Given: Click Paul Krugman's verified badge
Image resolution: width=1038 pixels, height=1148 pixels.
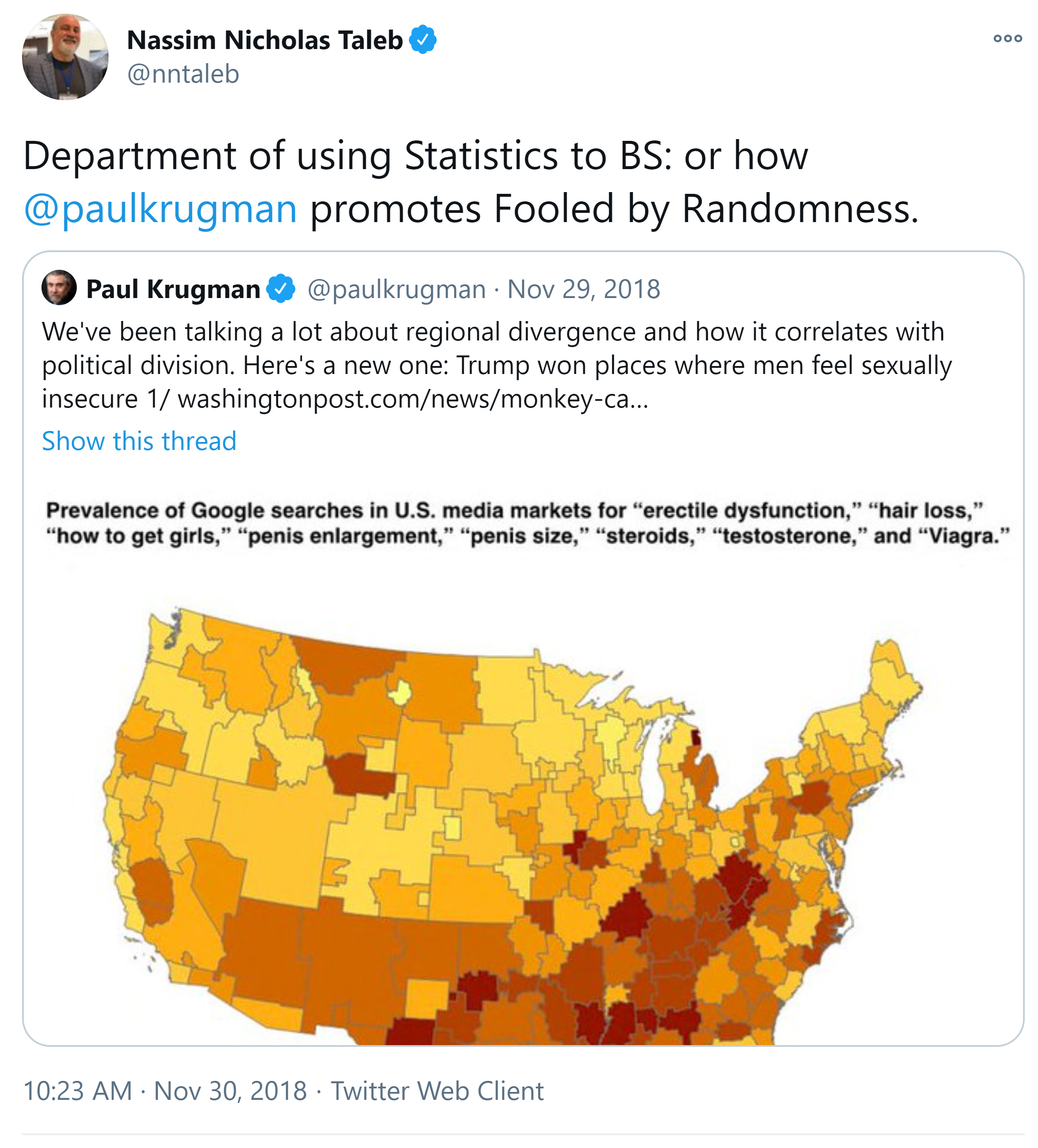Looking at the screenshot, I should [x=281, y=289].
